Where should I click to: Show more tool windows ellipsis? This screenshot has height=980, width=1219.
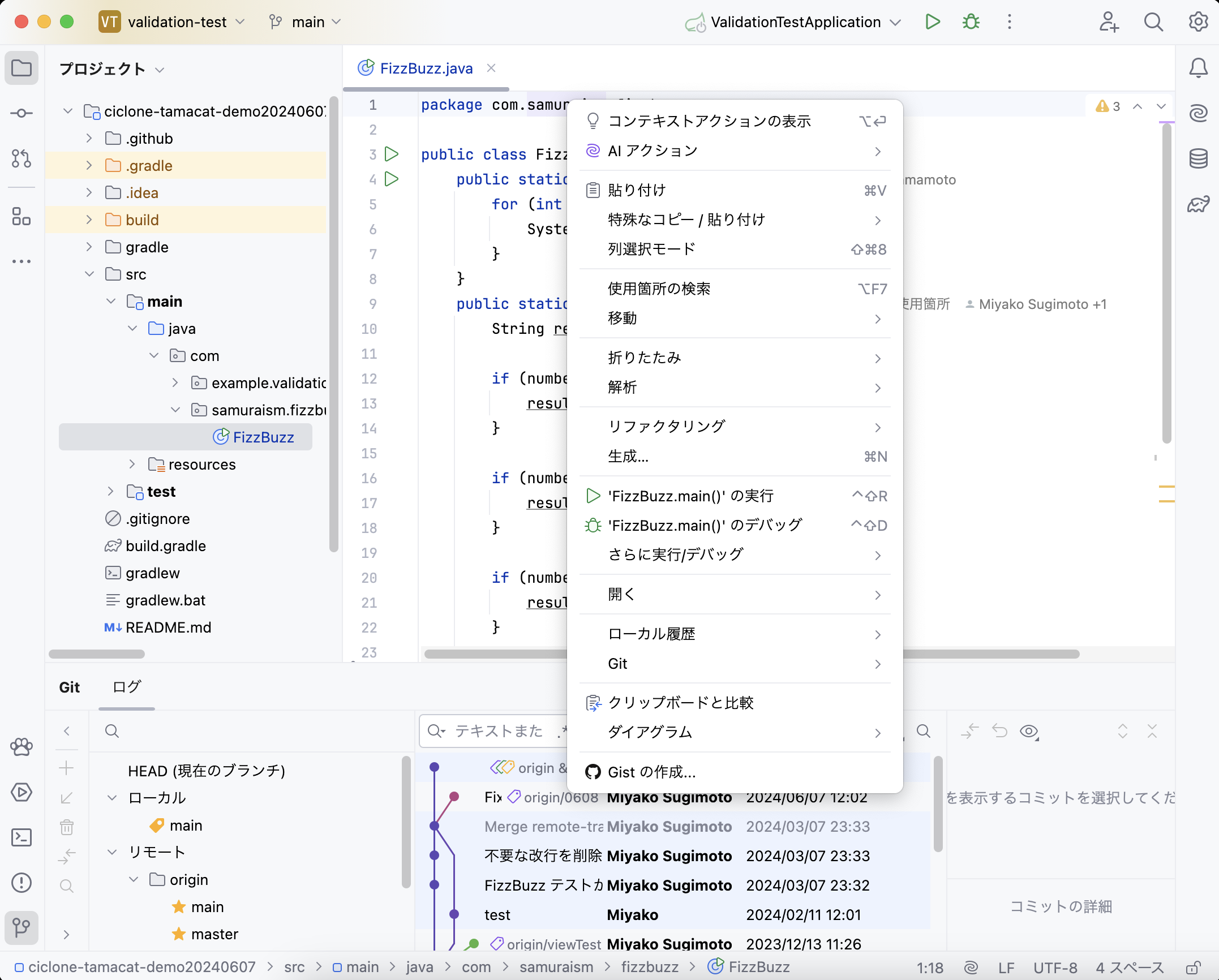coord(22,261)
